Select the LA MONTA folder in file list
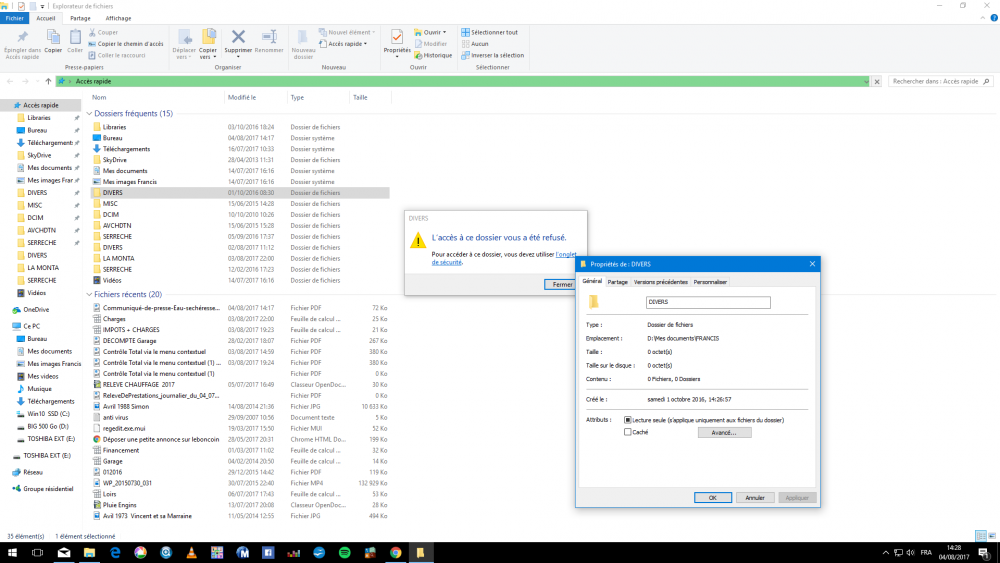1000x563 pixels. point(119,258)
